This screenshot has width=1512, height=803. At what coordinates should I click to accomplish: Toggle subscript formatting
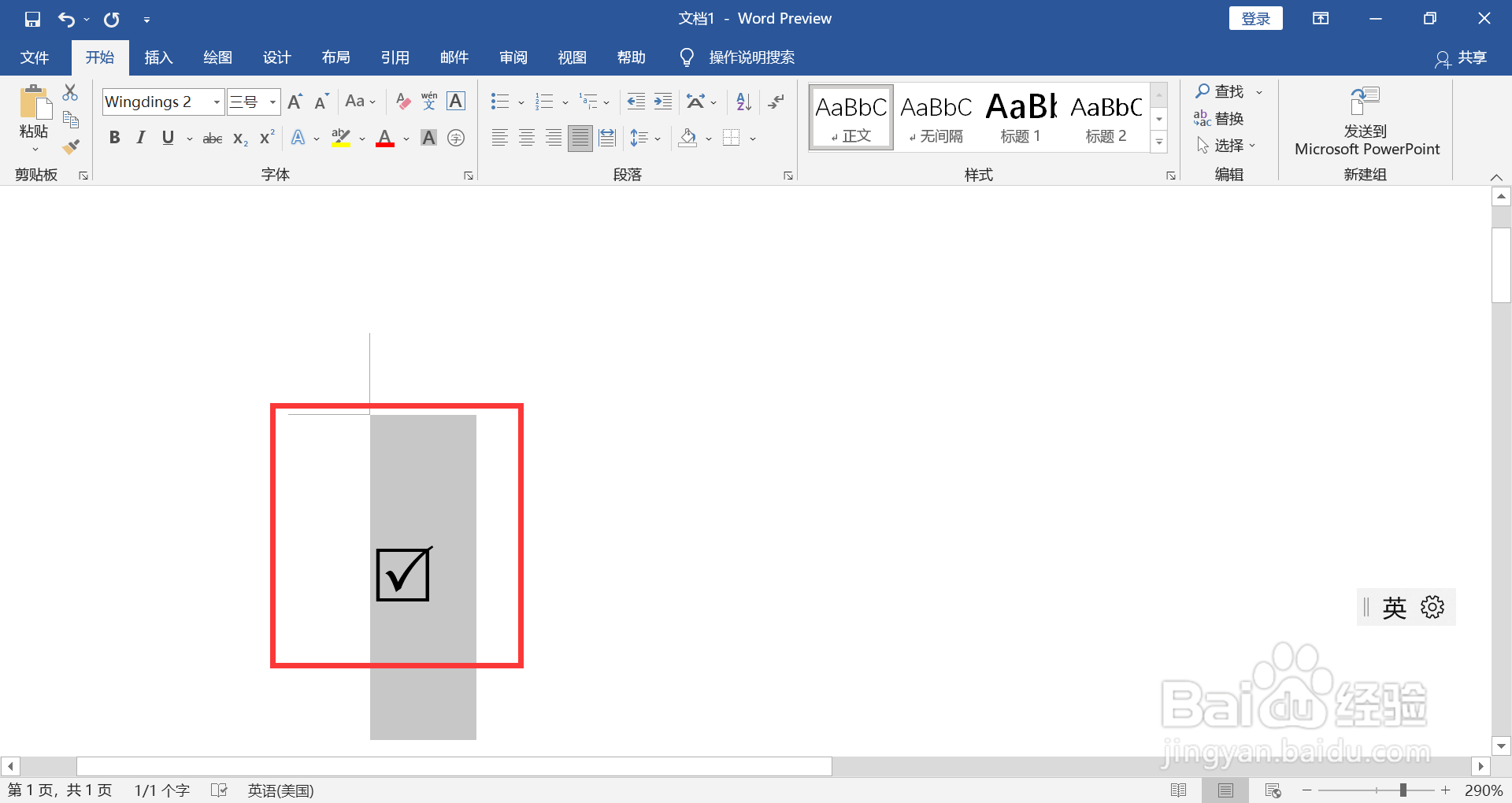point(241,139)
